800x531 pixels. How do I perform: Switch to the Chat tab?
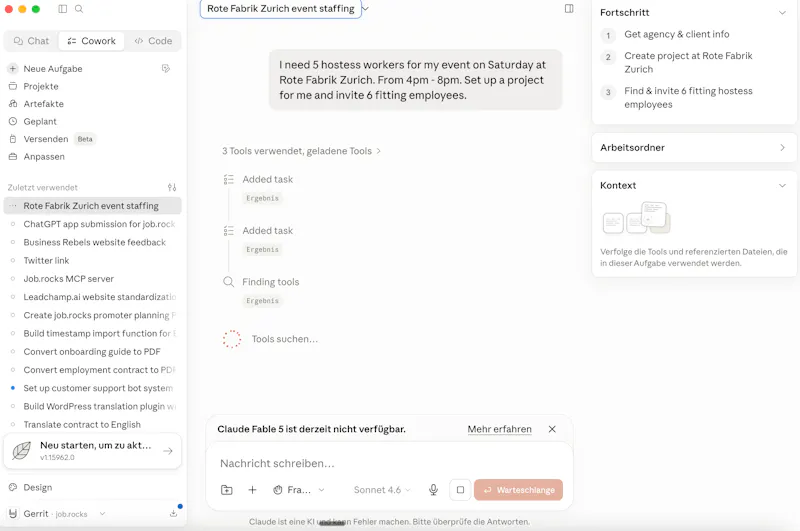point(32,41)
